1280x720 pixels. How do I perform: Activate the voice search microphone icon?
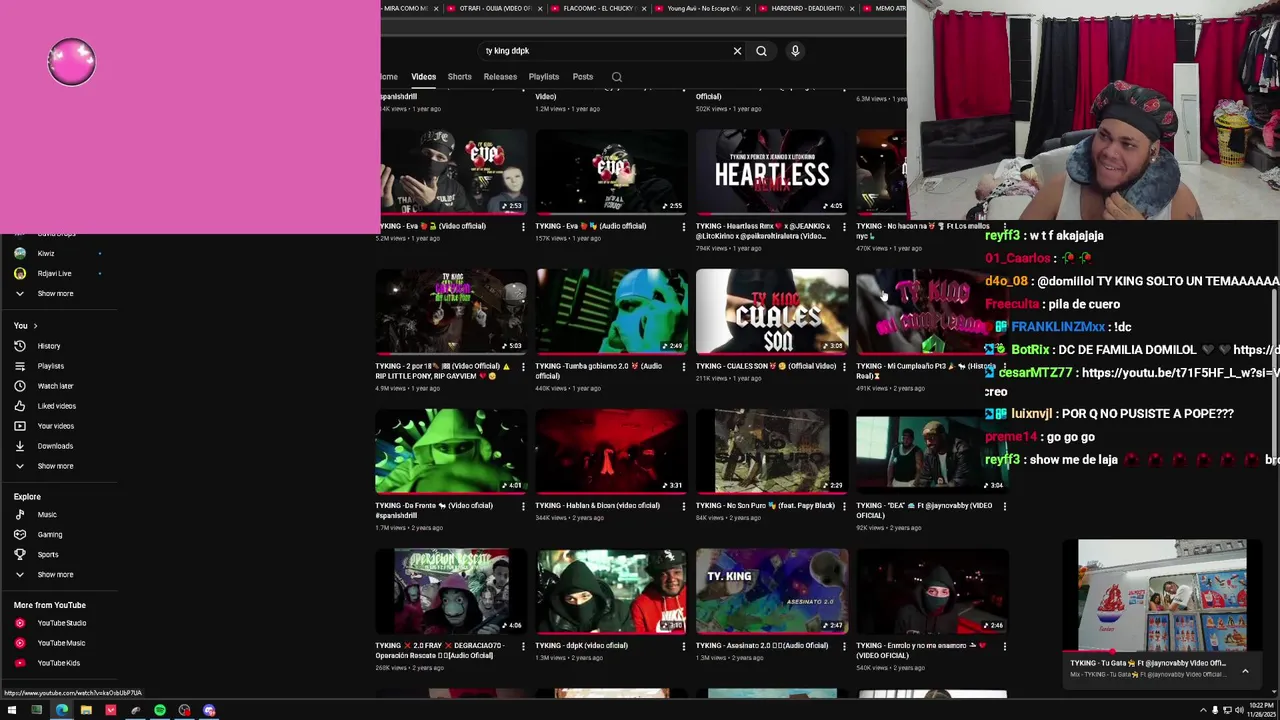795,51
